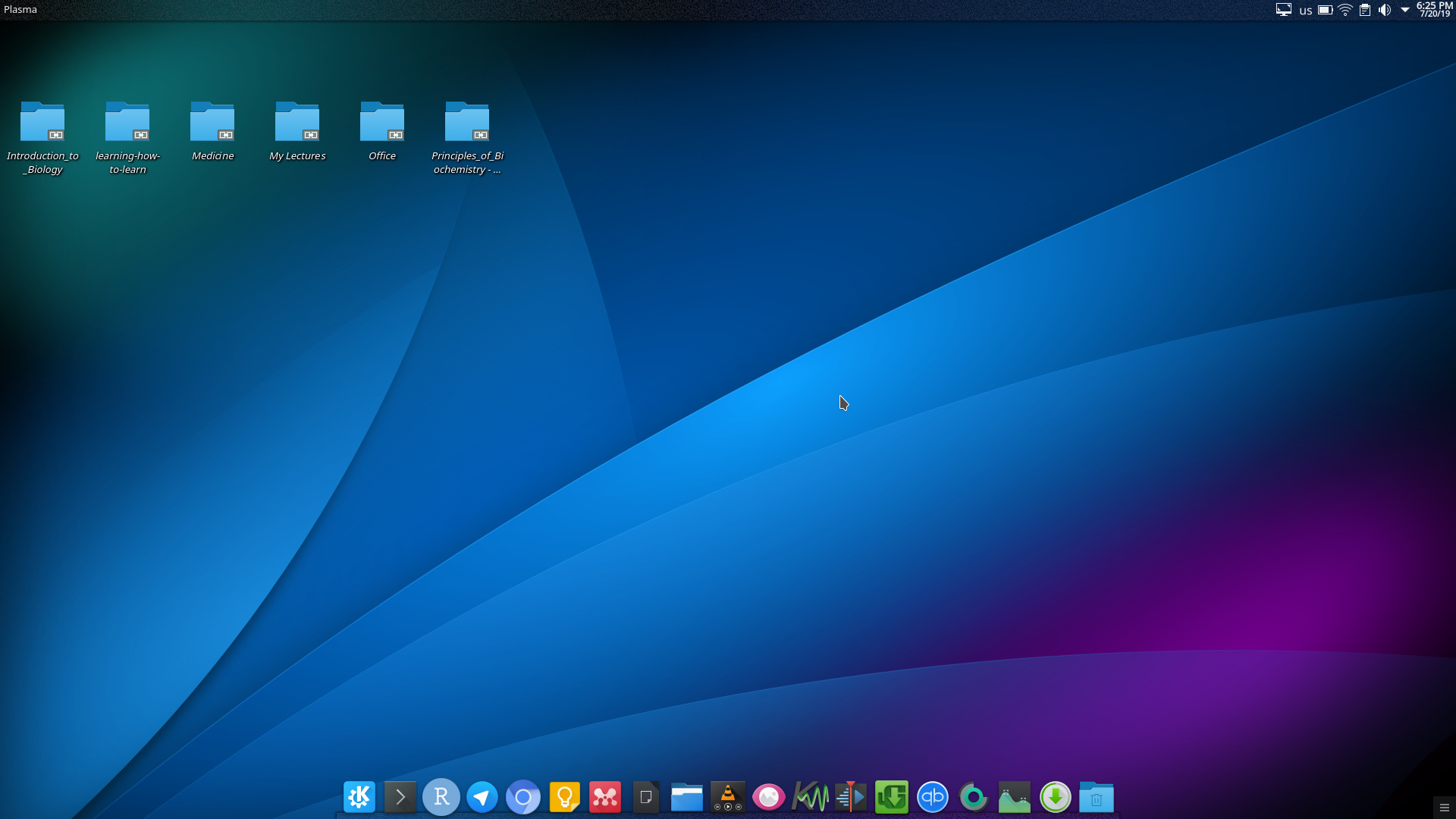Open the XMind red icon in dock
The height and width of the screenshot is (819, 1456).
(605, 797)
